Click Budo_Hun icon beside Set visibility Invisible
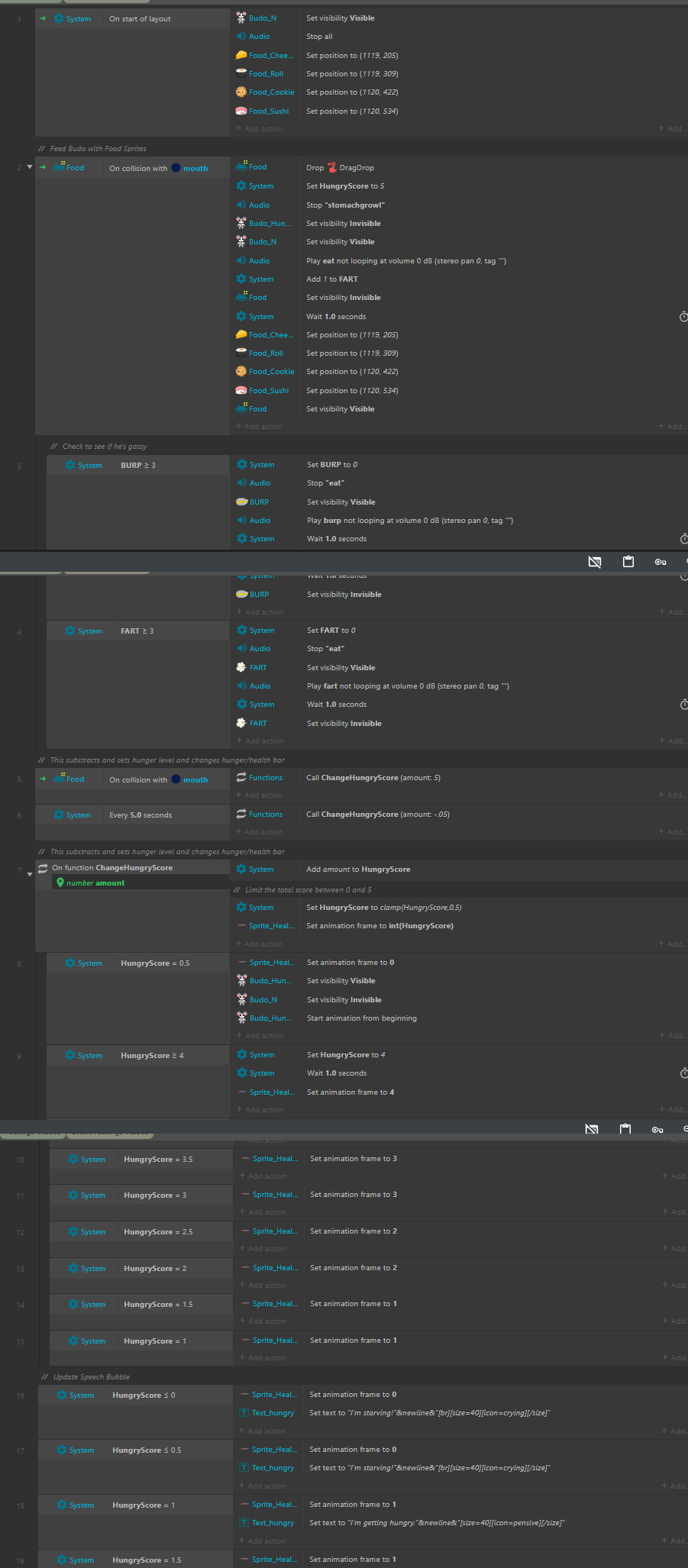The image size is (688, 1568). click(x=241, y=224)
